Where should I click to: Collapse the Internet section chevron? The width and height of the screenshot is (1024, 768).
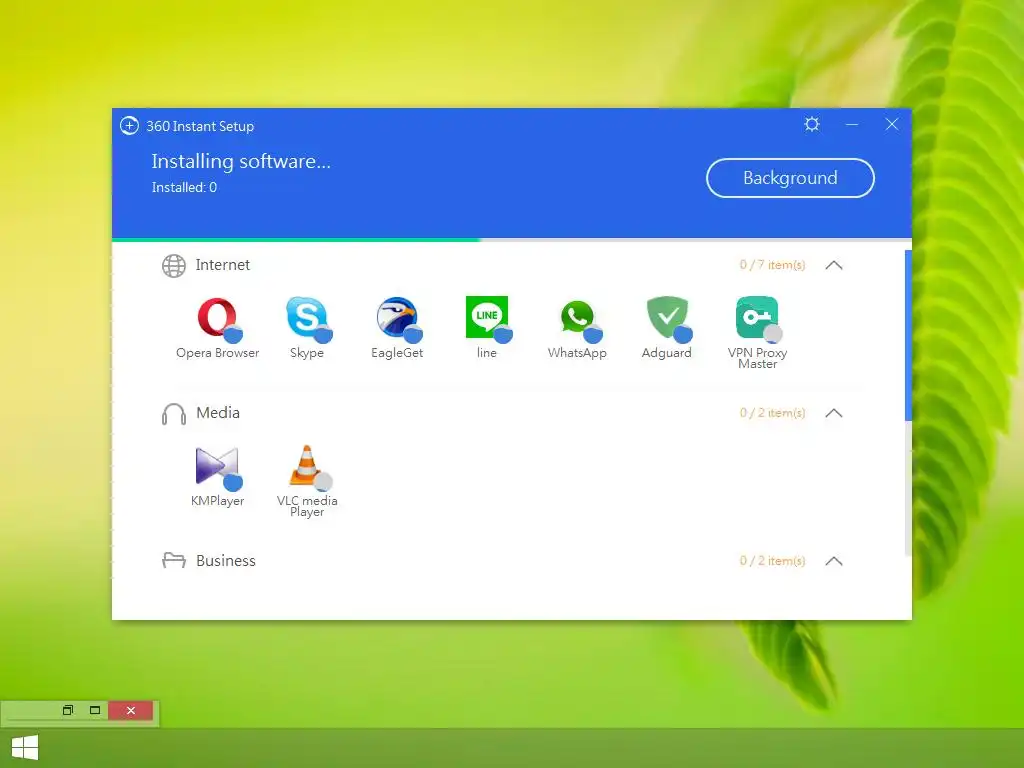[x=834, y=265]
